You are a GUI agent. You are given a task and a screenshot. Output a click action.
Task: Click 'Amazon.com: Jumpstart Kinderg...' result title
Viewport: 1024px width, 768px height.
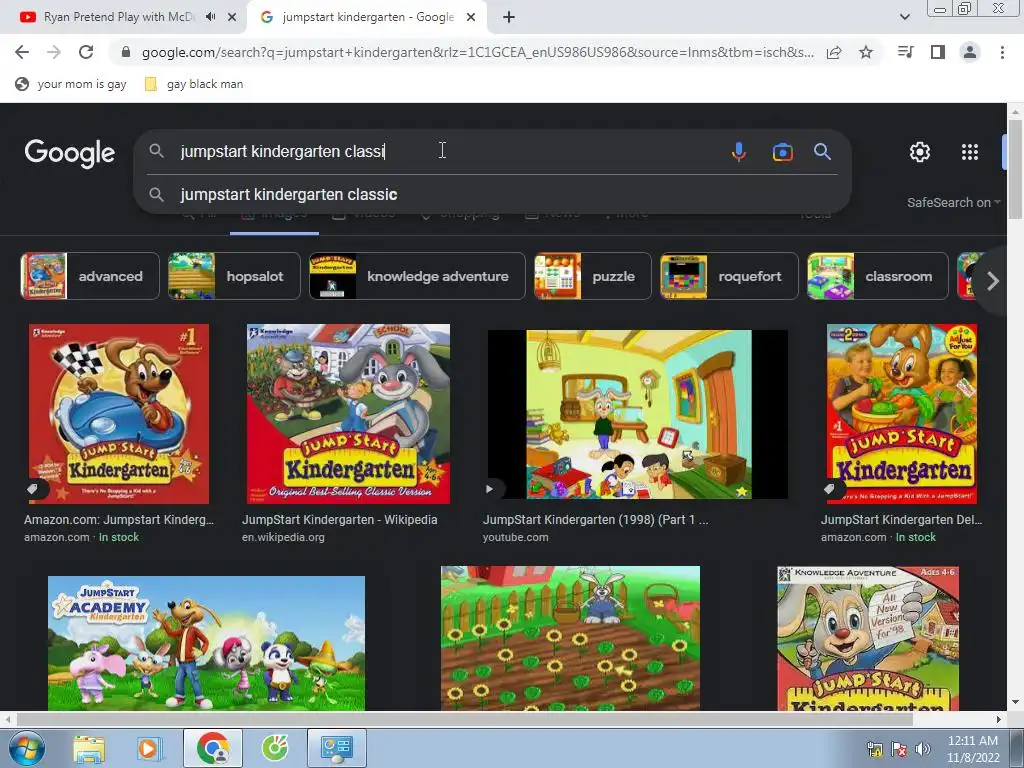point(119,520)
